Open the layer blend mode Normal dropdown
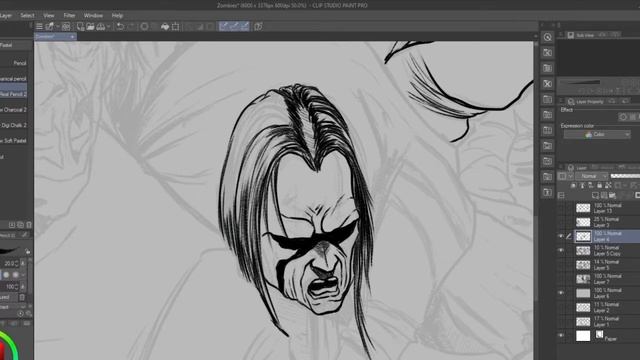The image size is (640, 360). click(x=591, y=176)
